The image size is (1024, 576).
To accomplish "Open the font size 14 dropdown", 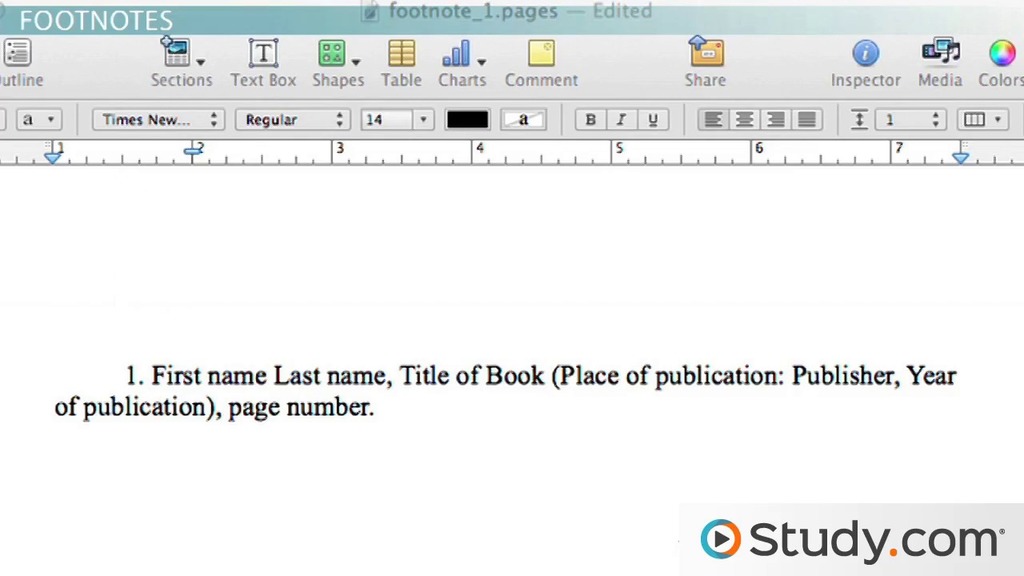I will tap(397, 120).
